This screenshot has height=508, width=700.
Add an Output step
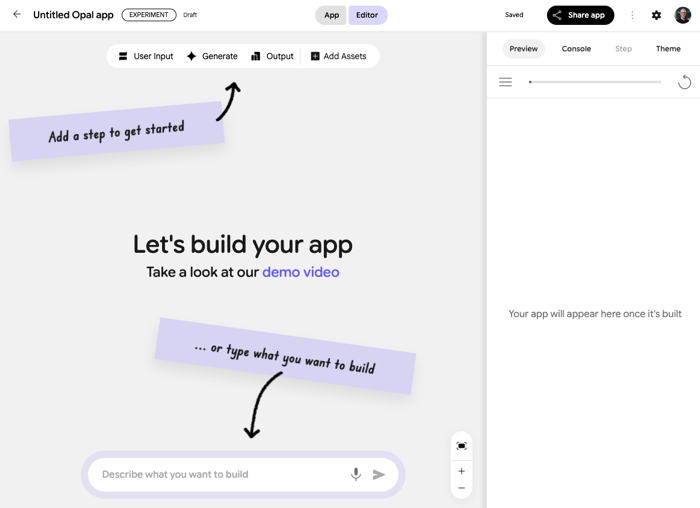pyautogui.click(x=272, y=56)
